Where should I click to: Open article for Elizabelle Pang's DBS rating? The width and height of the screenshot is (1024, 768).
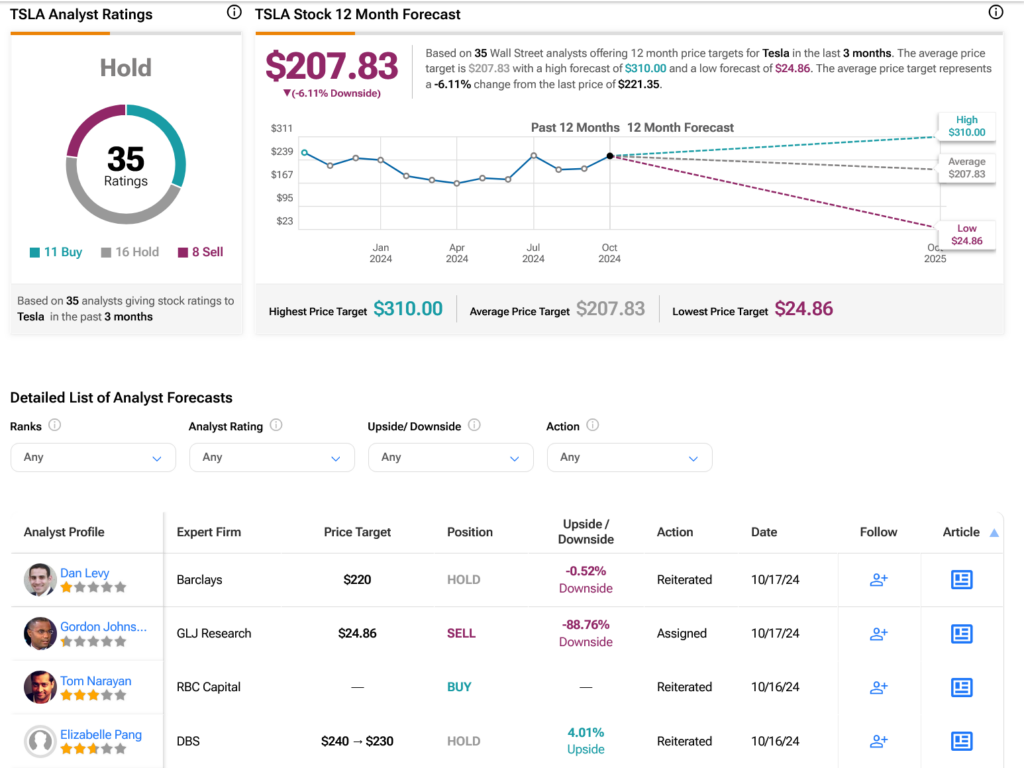click(961, 741)
